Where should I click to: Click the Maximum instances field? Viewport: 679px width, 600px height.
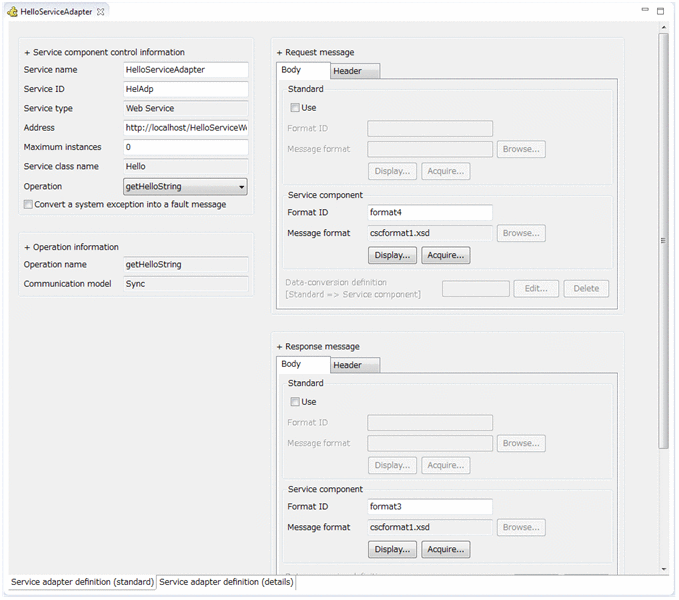186,147
